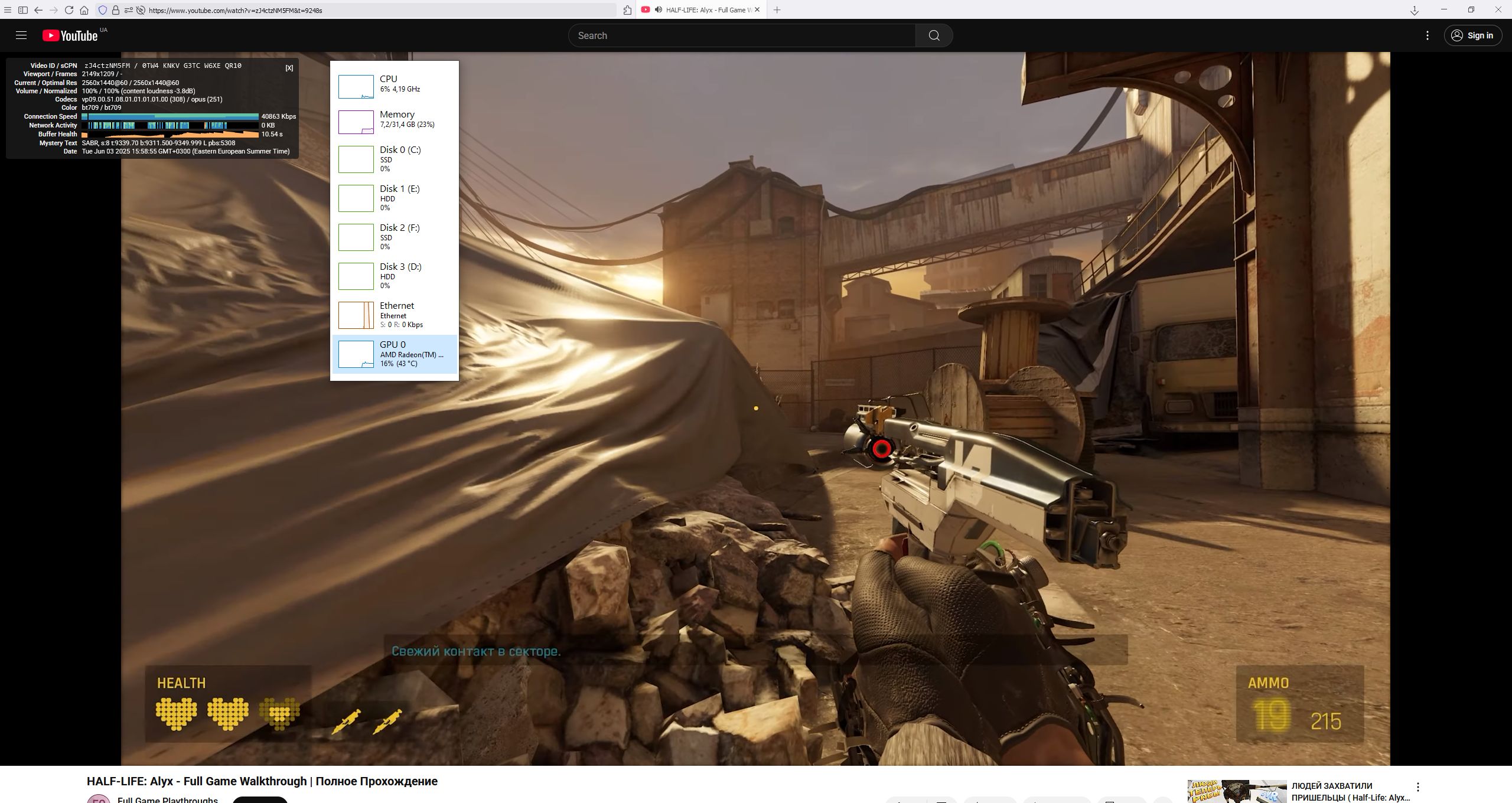Image resolution: width=1512 pixels, height=803 pixels.
Task: Select the Ethernet performance entry
Action: [x=394, y=315]
